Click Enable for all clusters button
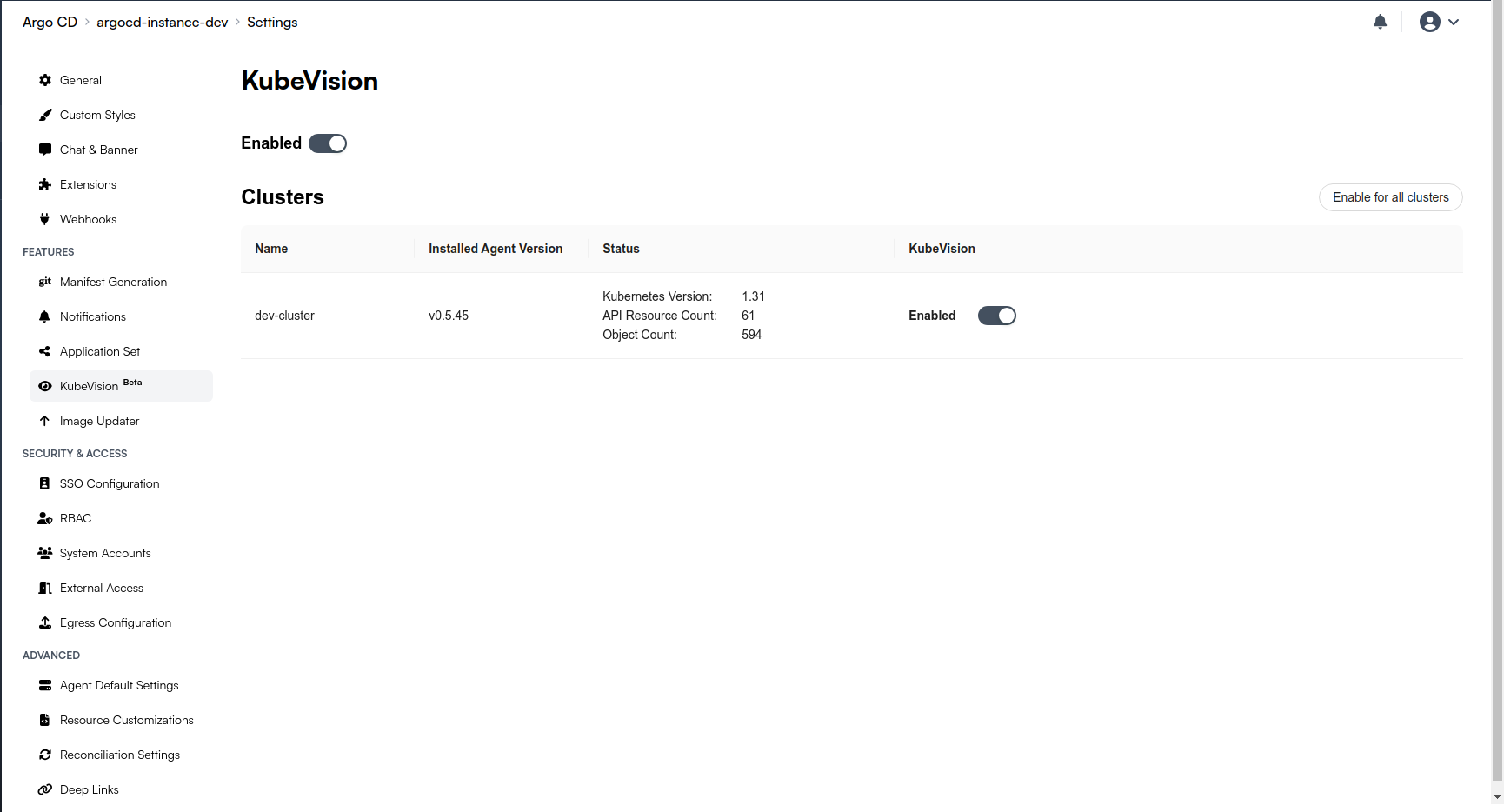Screen dimensions: 1504x812 [x=1390, y=197]
